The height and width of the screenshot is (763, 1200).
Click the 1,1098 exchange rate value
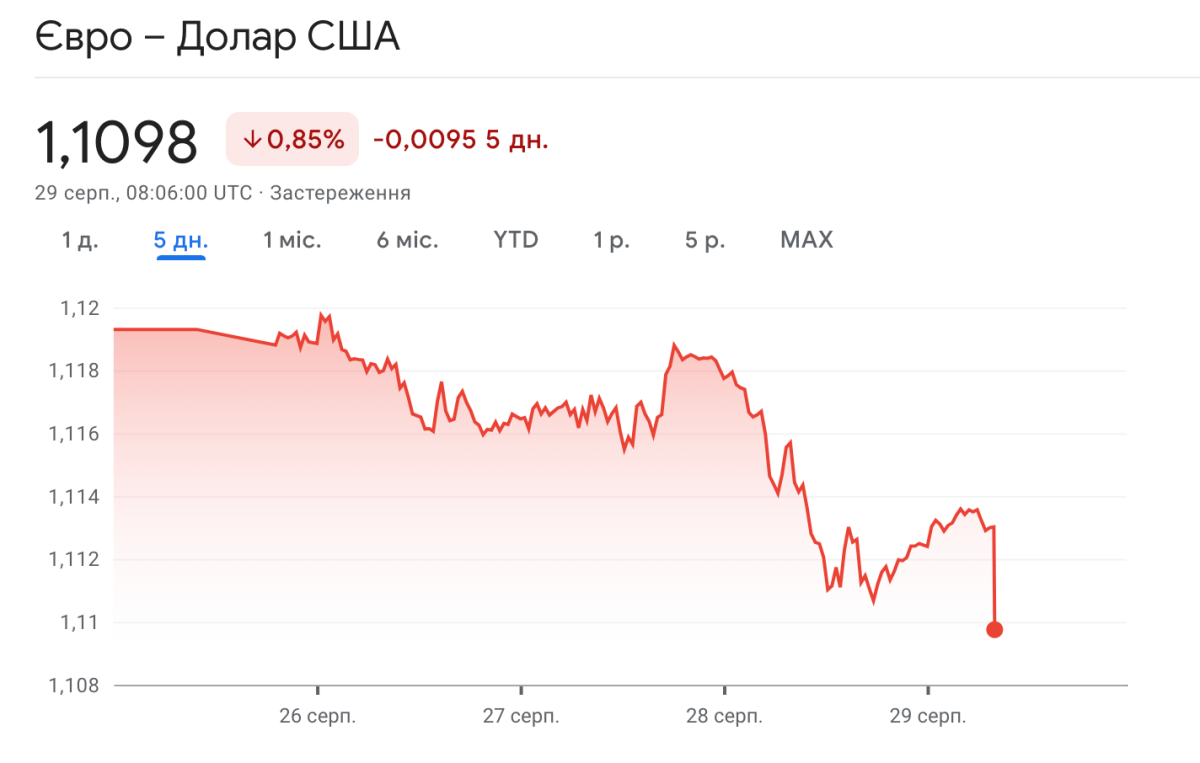click(117, 141)
